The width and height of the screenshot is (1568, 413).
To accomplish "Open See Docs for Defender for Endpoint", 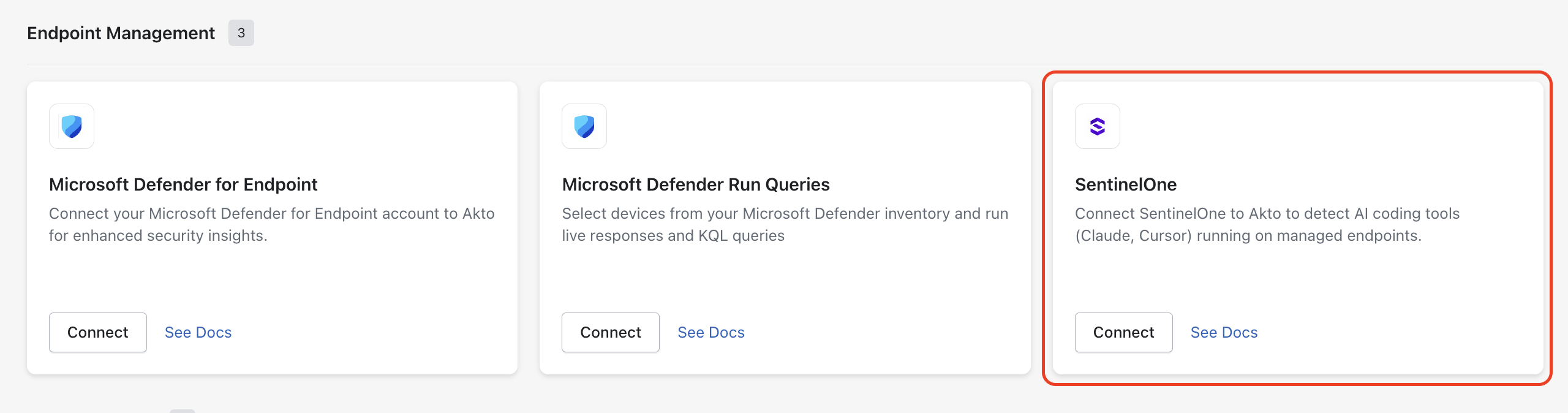I will pyautogui.click(x=198, y=332).
